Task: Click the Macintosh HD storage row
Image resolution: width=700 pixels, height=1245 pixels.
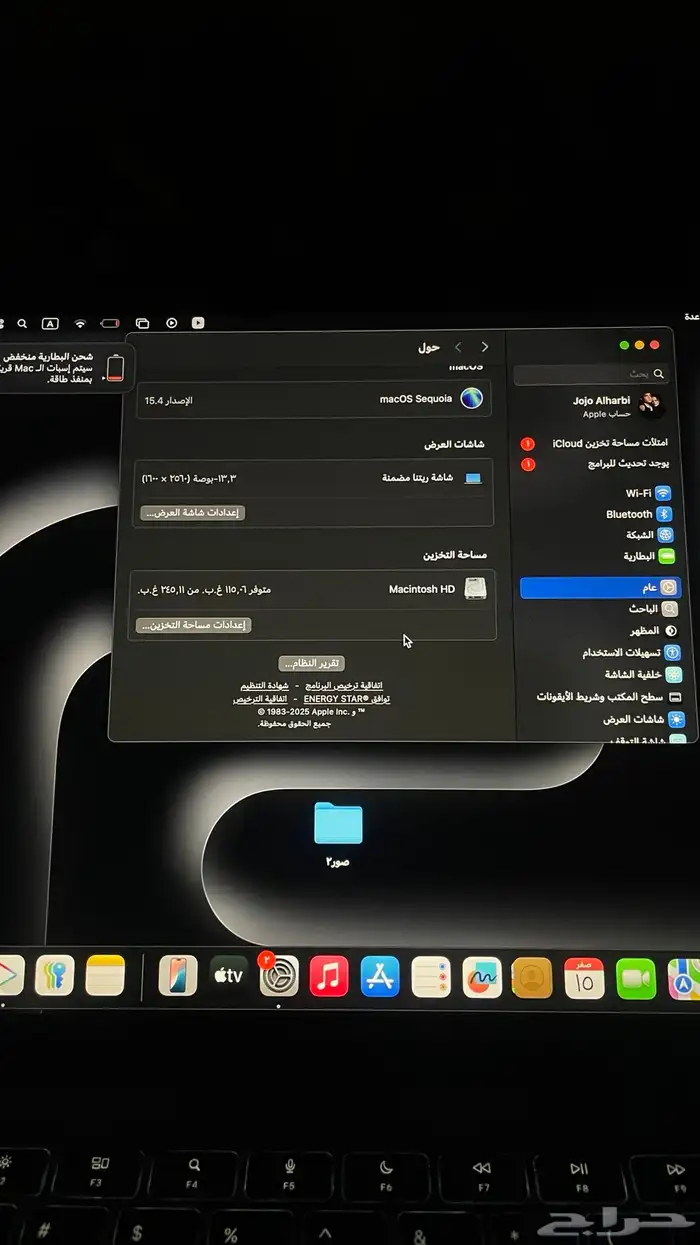Action: 313,590
